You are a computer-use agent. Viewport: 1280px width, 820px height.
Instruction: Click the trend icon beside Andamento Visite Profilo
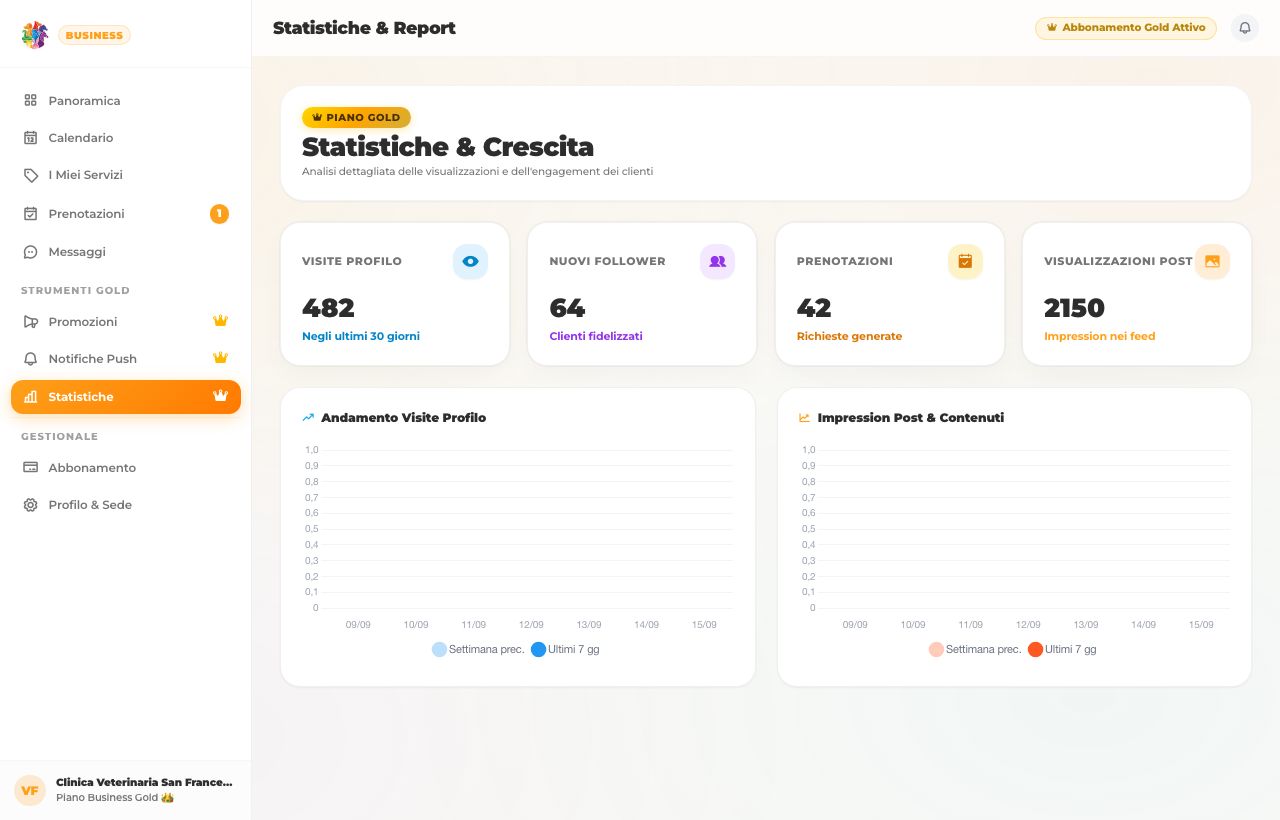(308, 418)
